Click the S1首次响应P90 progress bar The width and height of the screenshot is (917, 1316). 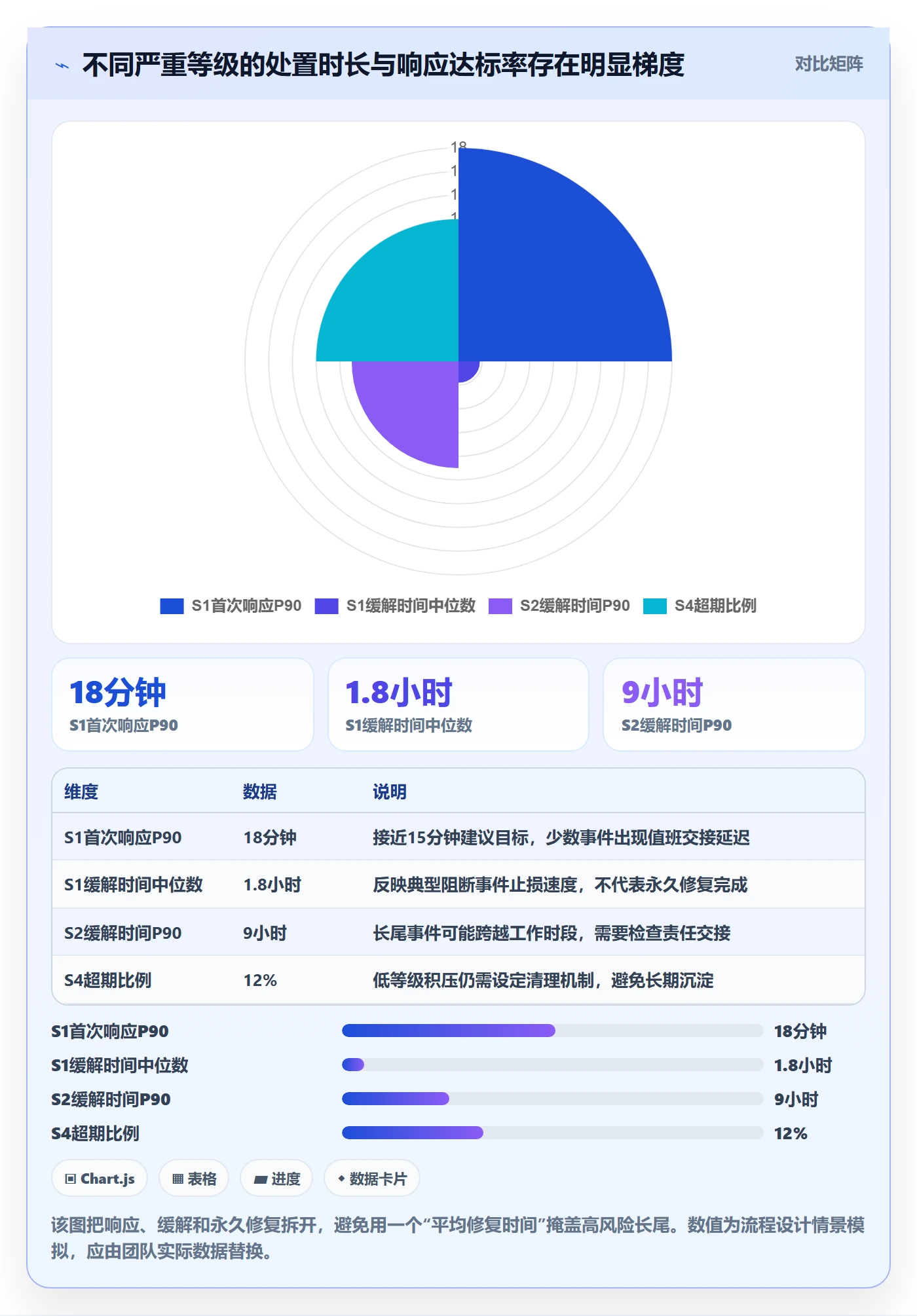pos(552,1031)
